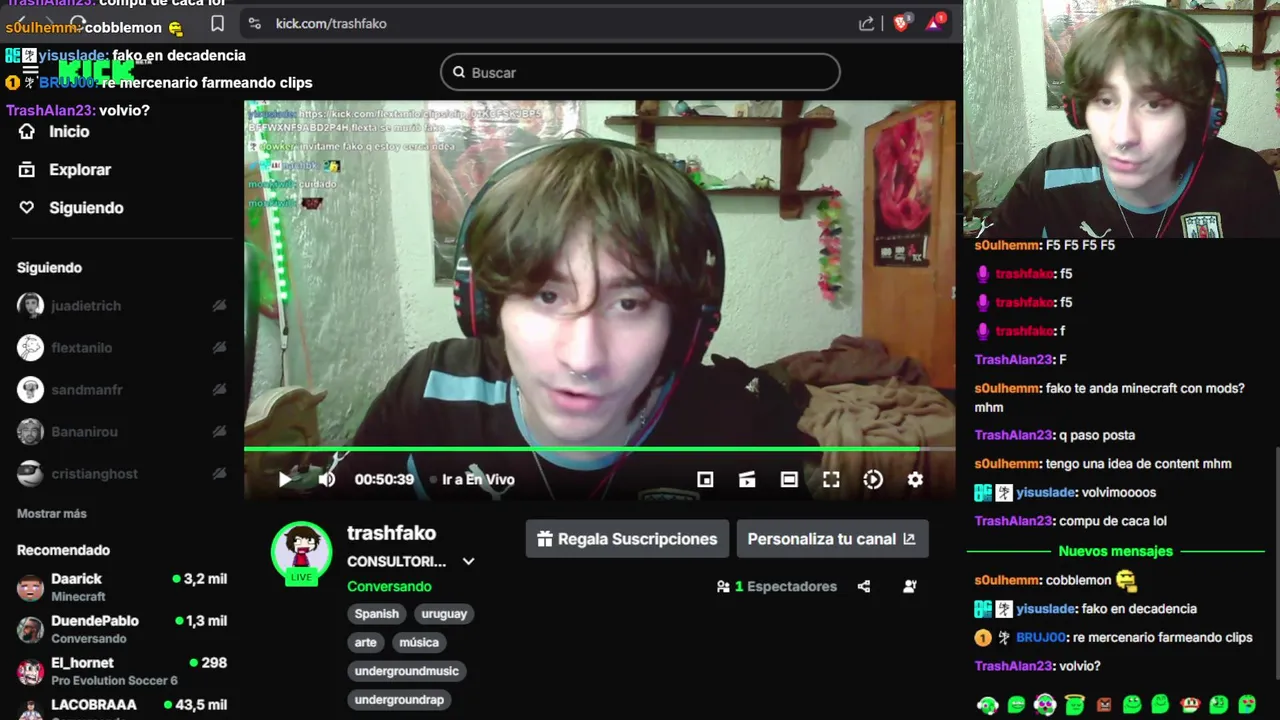
Task: Click the Buscar search field
Action: tap(640, 72)
